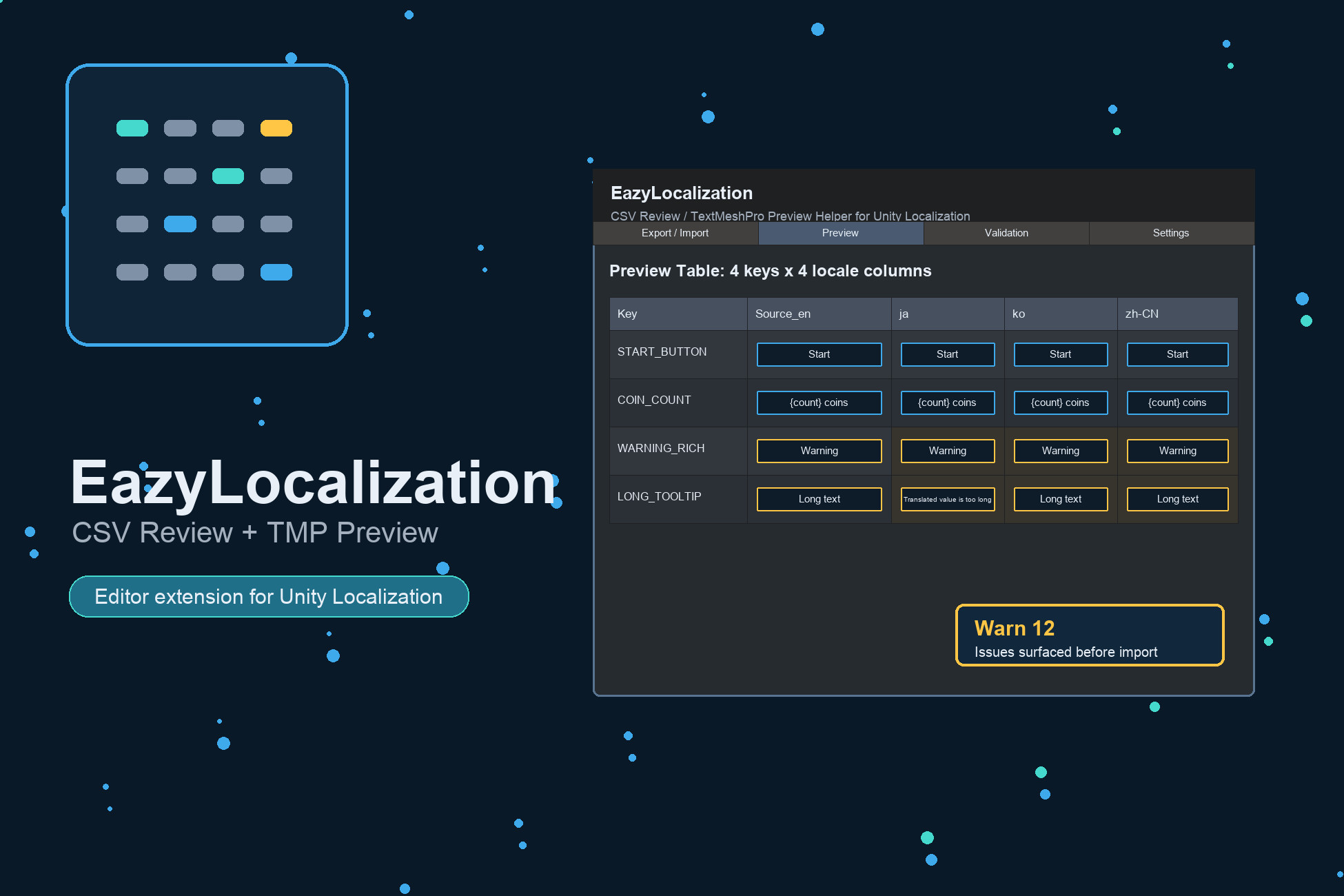Click 'CSV Review + TMP Preview' tagline
The height and width of the screenshot is (896, 1344).
pyautogui.click(x=255, y=533)
